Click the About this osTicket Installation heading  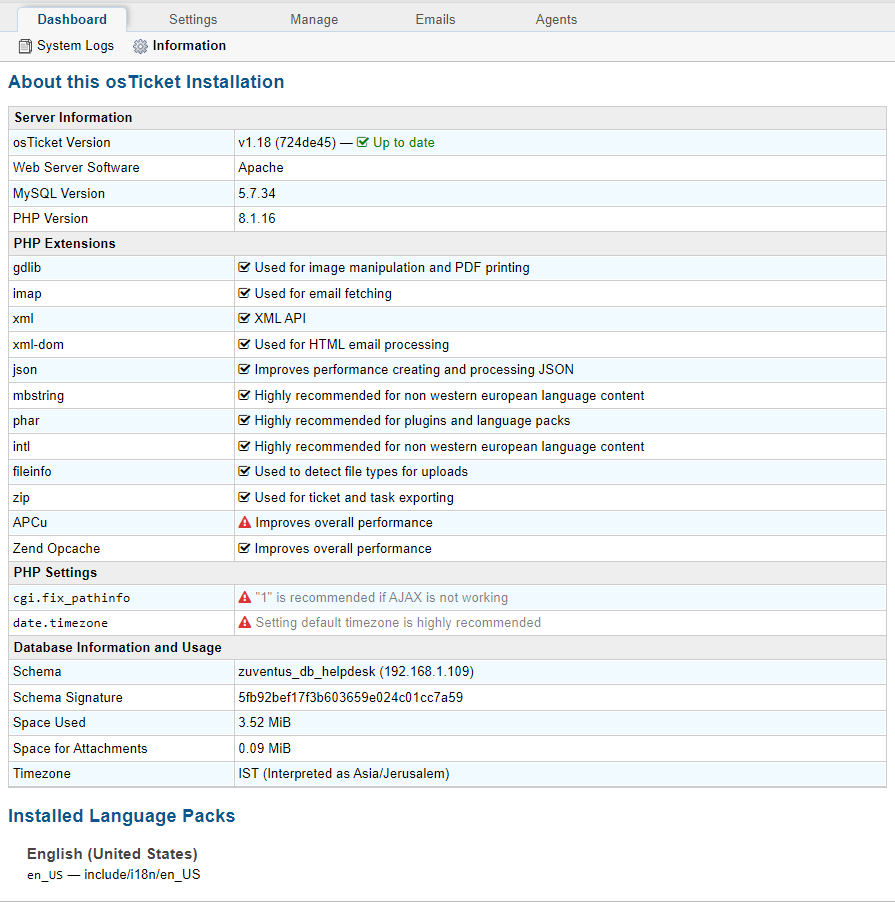(x=146, y=82)
